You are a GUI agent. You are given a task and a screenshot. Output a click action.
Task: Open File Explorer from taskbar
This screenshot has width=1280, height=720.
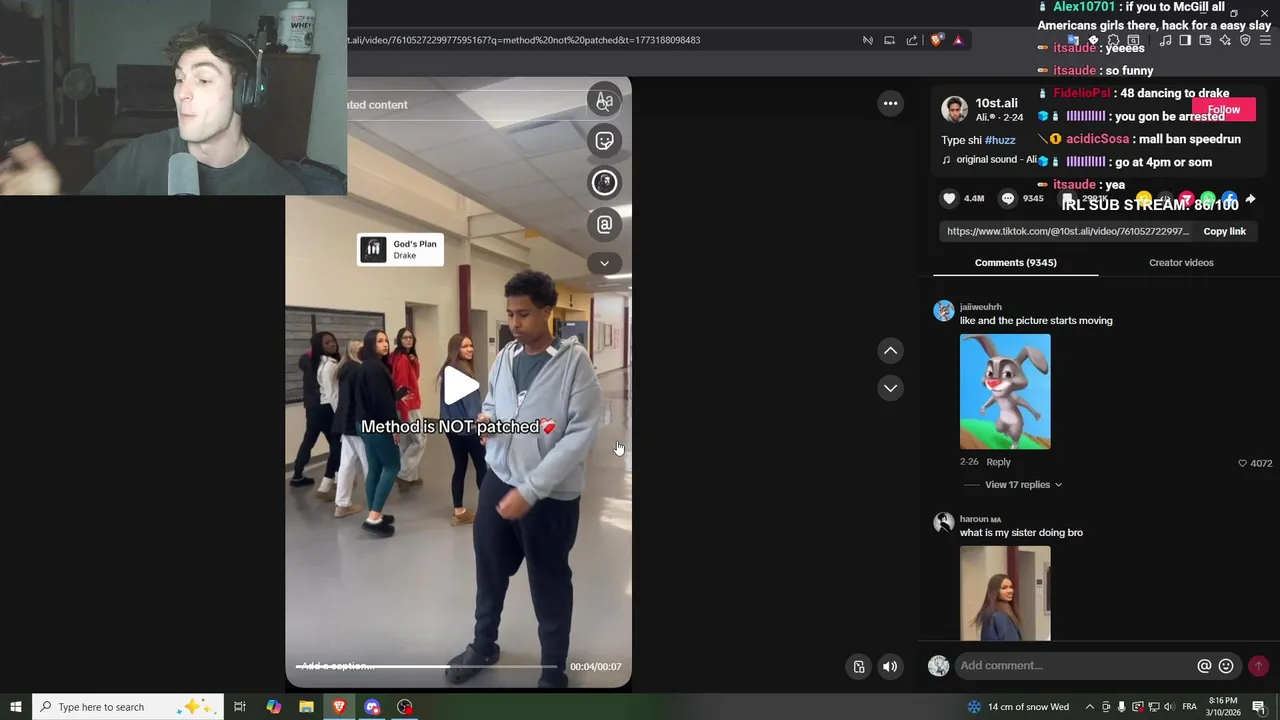coord(306,707)
